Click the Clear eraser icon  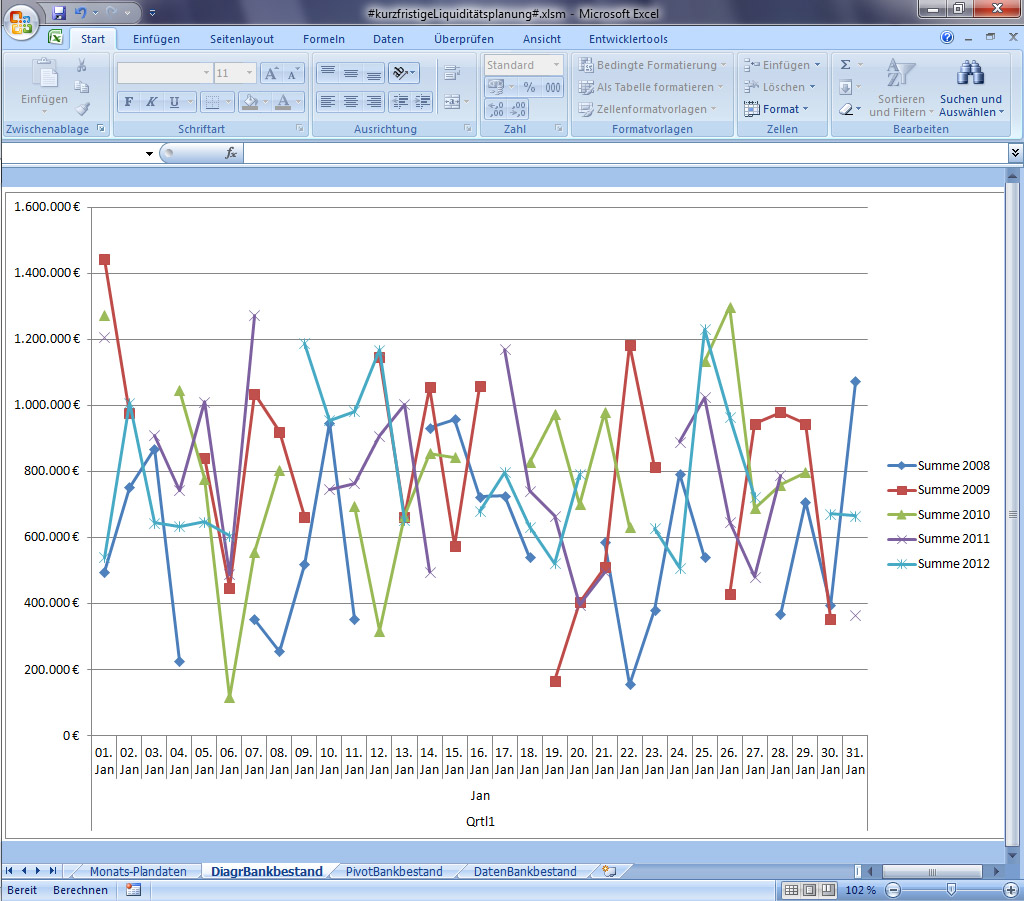tap(846, 109)
